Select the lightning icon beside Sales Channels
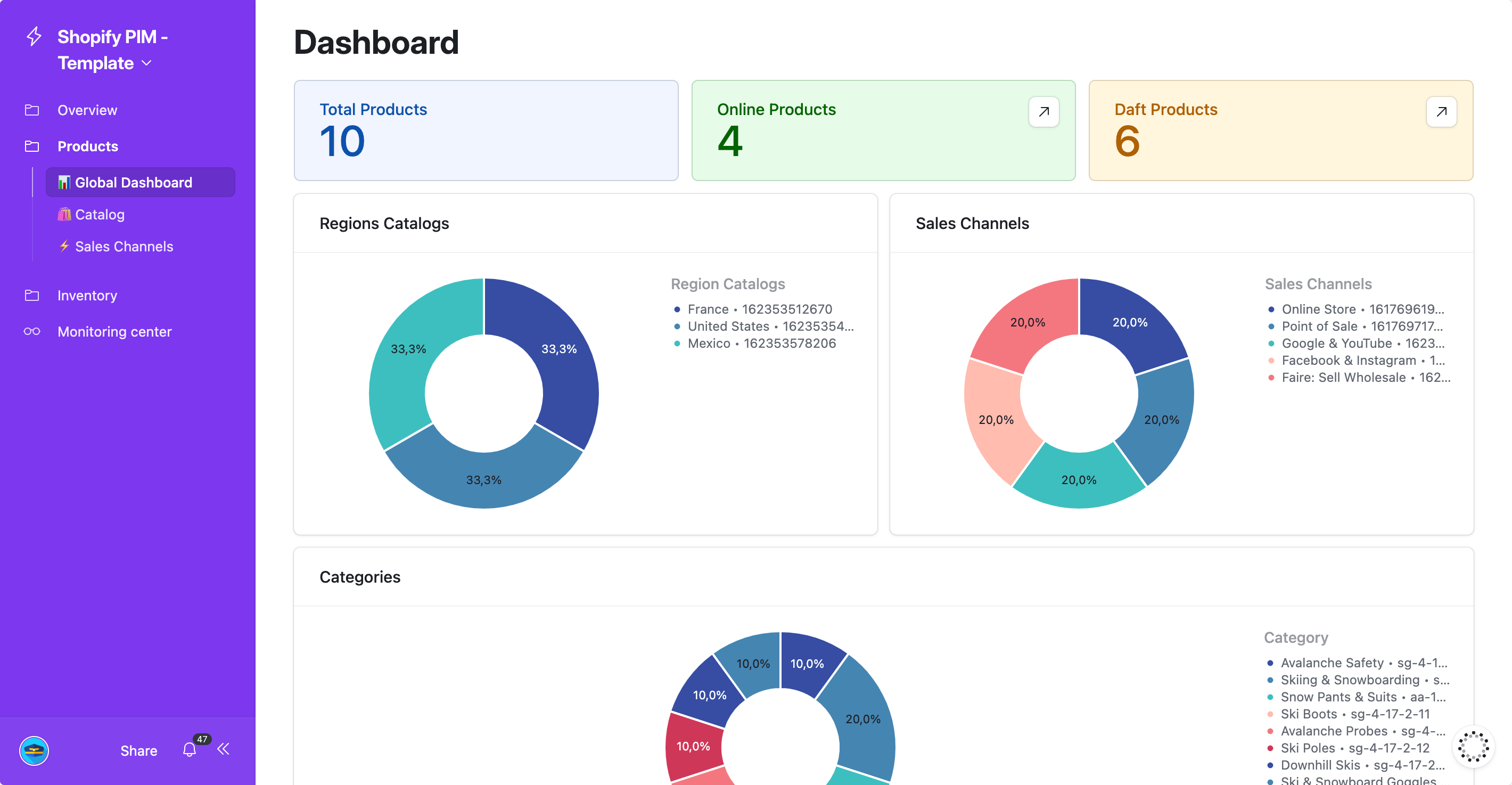This screenshot has height=785, width=1512. point(65,246)
